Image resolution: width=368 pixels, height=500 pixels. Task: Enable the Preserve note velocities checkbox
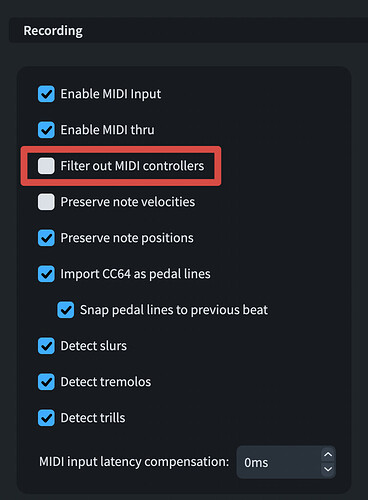pyautogui.click(x=46, y=202)
